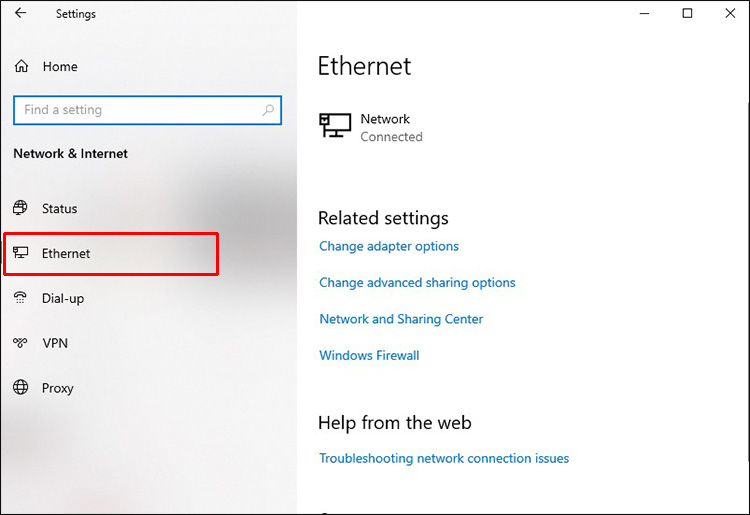Click the Ethernet monitor icon in sidebar
The height and width of the screenshot is (515, 750).
[x=21, y=253]
